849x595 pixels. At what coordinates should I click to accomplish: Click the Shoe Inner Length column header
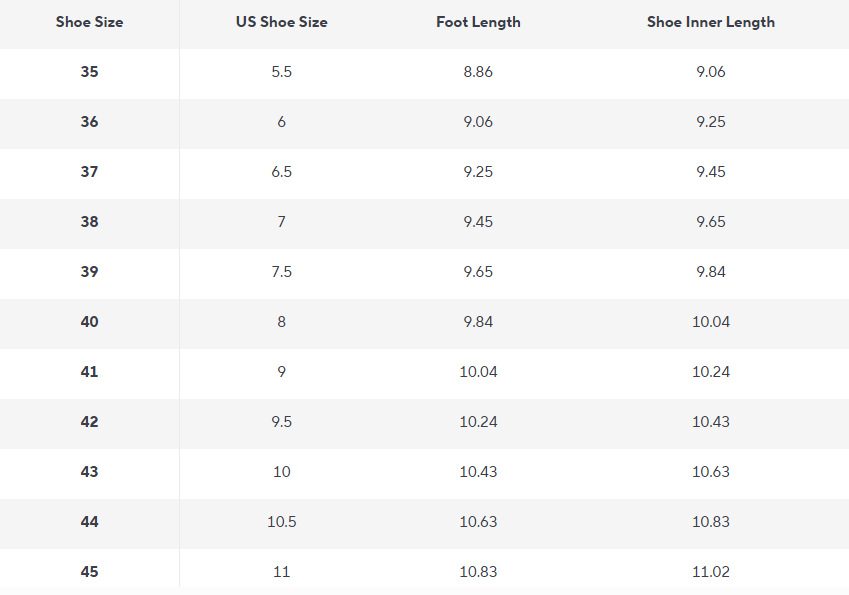tap(710, 22)
